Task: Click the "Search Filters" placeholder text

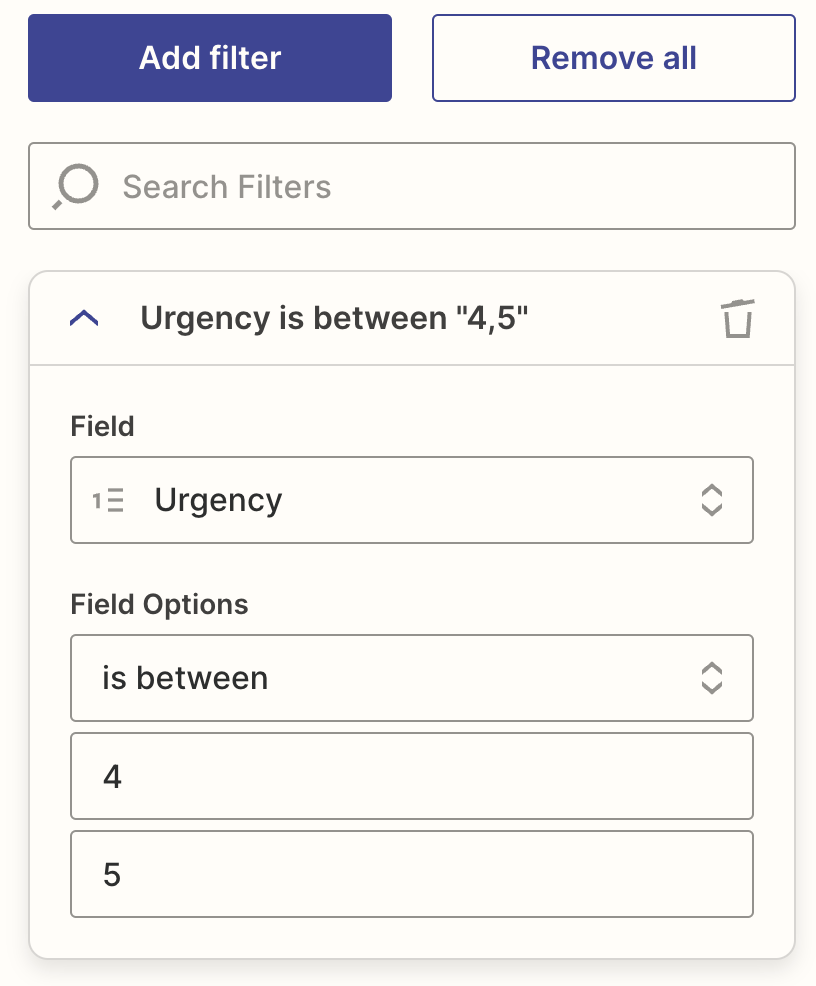Action: pyautogui.click(x=226, y=187)
